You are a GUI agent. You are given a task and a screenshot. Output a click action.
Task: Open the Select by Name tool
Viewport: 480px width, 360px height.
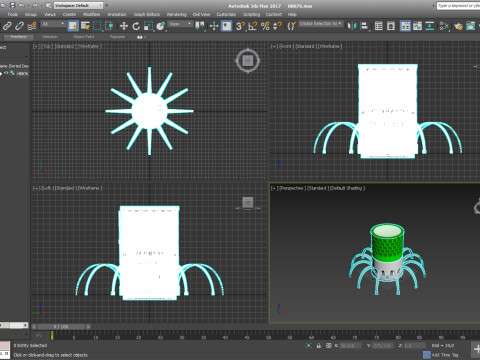85,26
